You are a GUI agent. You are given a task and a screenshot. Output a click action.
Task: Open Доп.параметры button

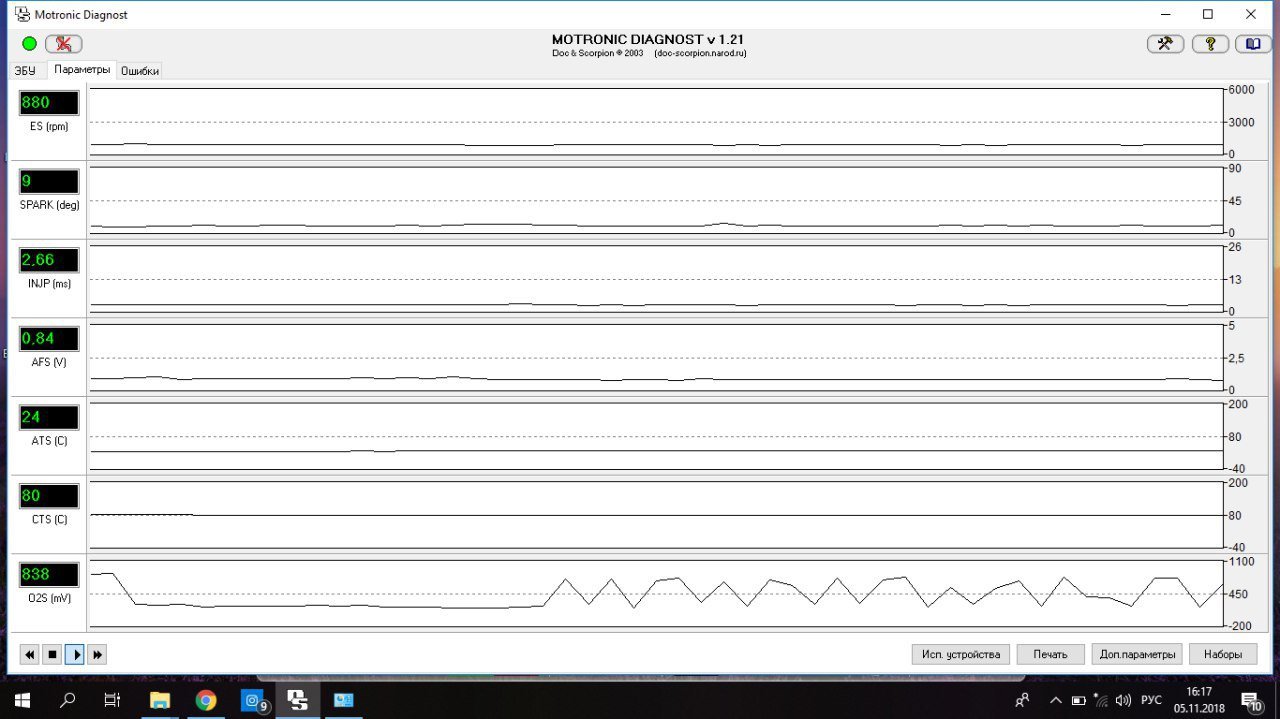(1138, 654)
